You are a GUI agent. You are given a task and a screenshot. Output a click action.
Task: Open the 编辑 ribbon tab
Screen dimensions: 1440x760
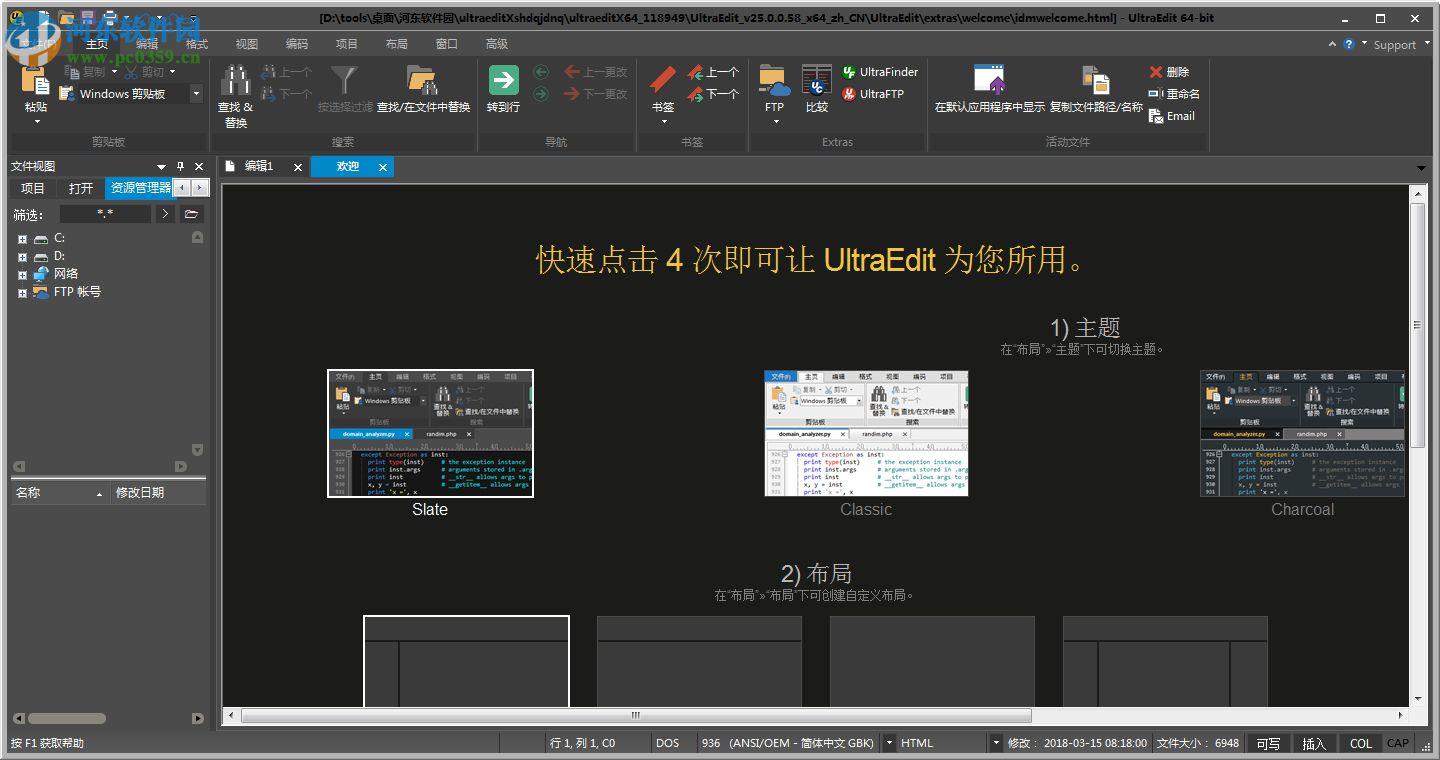point(147,44)
